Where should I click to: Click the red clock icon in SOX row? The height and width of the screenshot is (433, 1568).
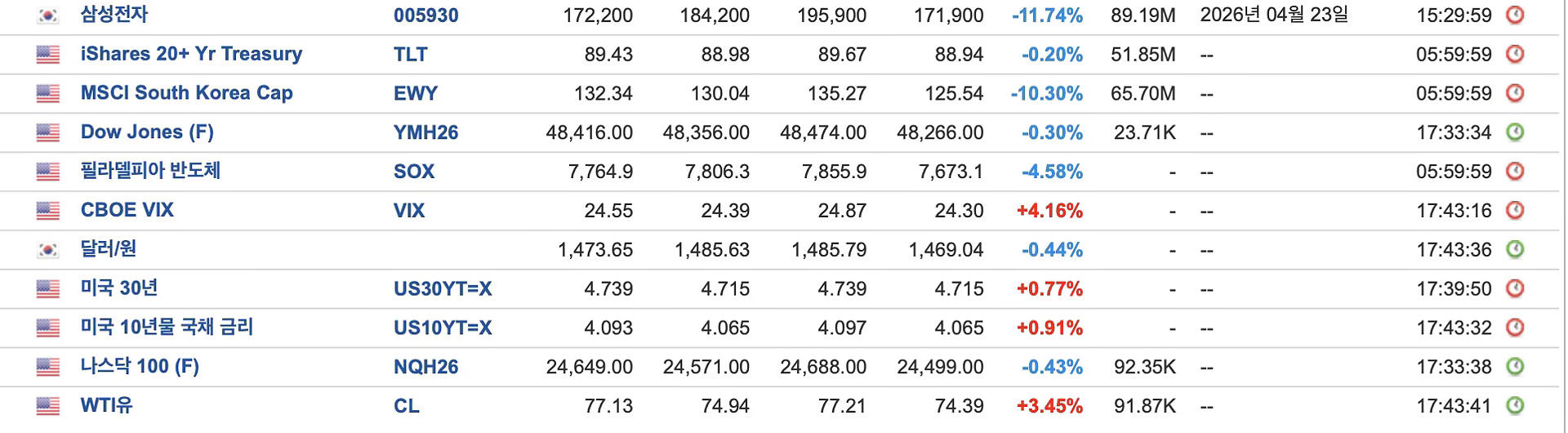coord(1515,172)
